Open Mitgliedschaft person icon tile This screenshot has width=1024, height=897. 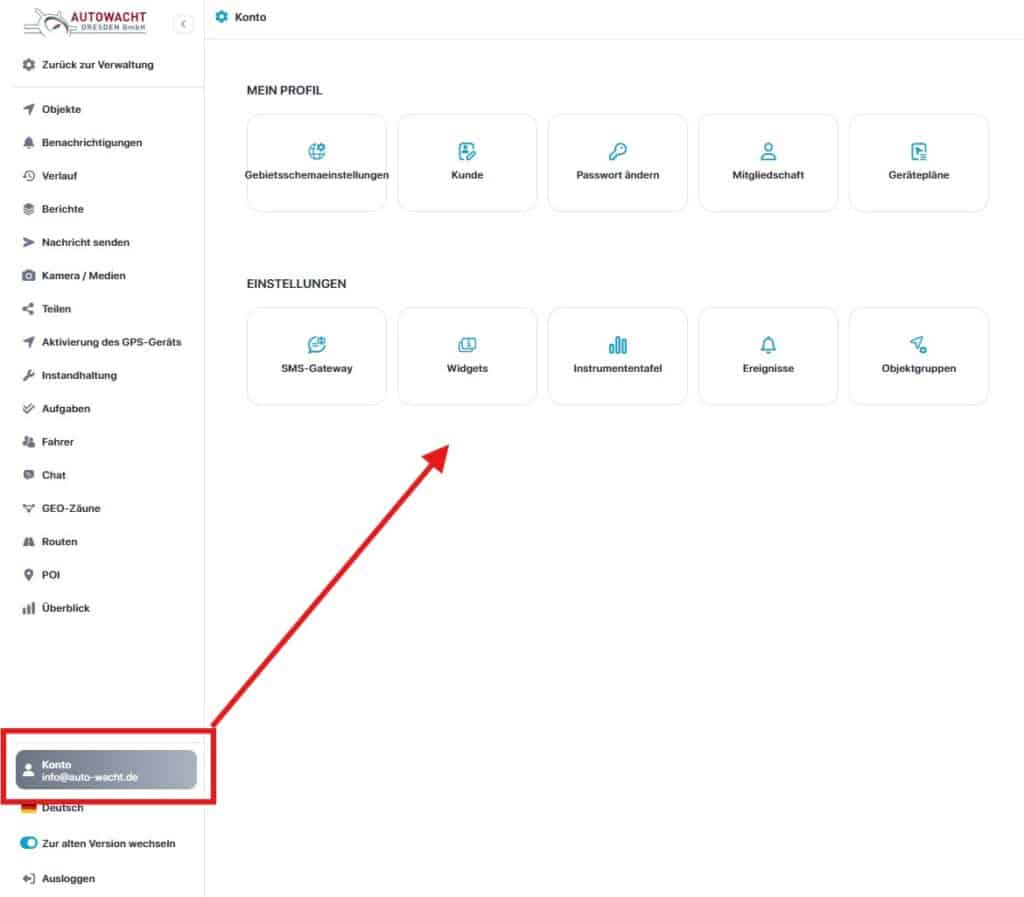tap(768, 152)
